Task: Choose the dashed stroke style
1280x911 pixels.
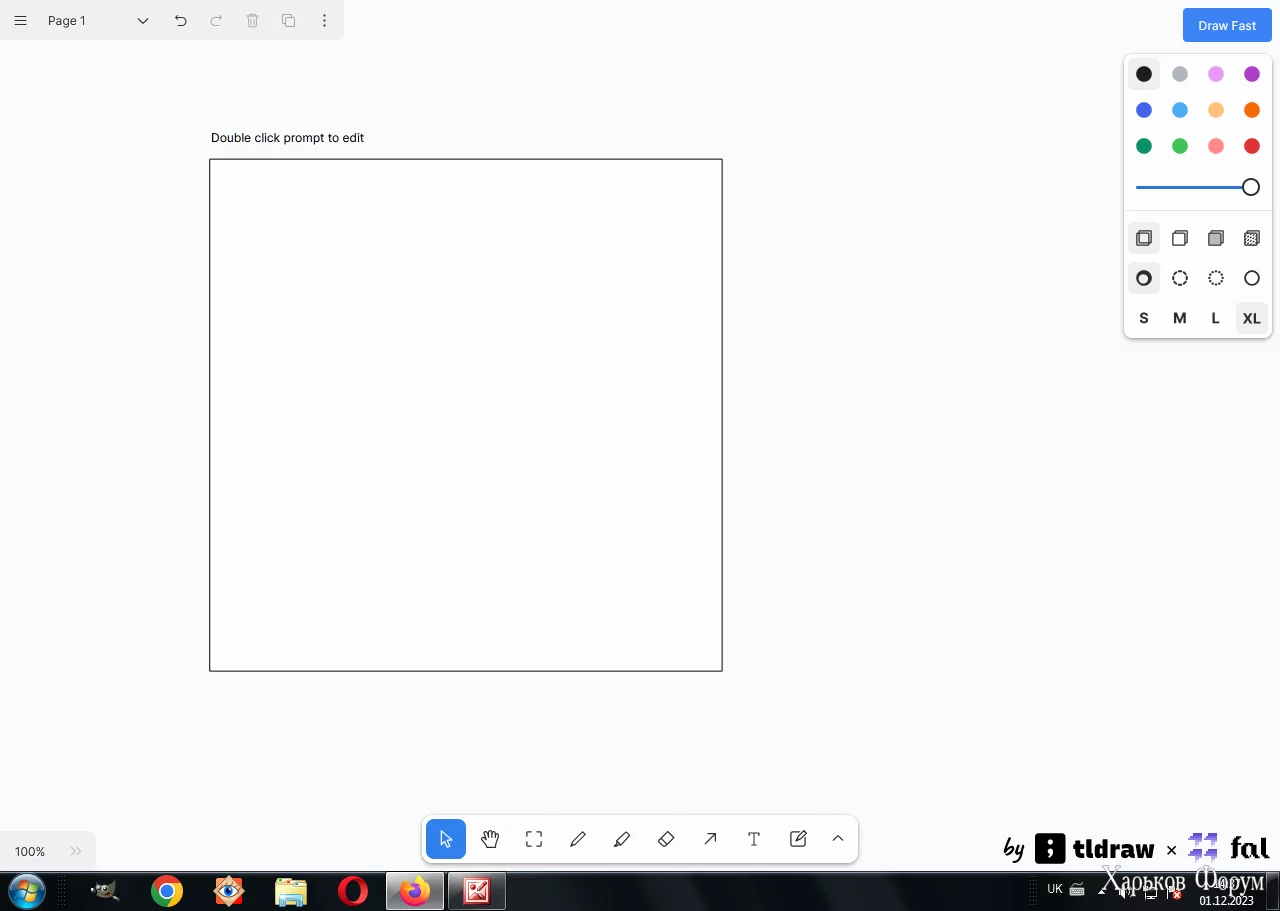Action: point(1180,278)
